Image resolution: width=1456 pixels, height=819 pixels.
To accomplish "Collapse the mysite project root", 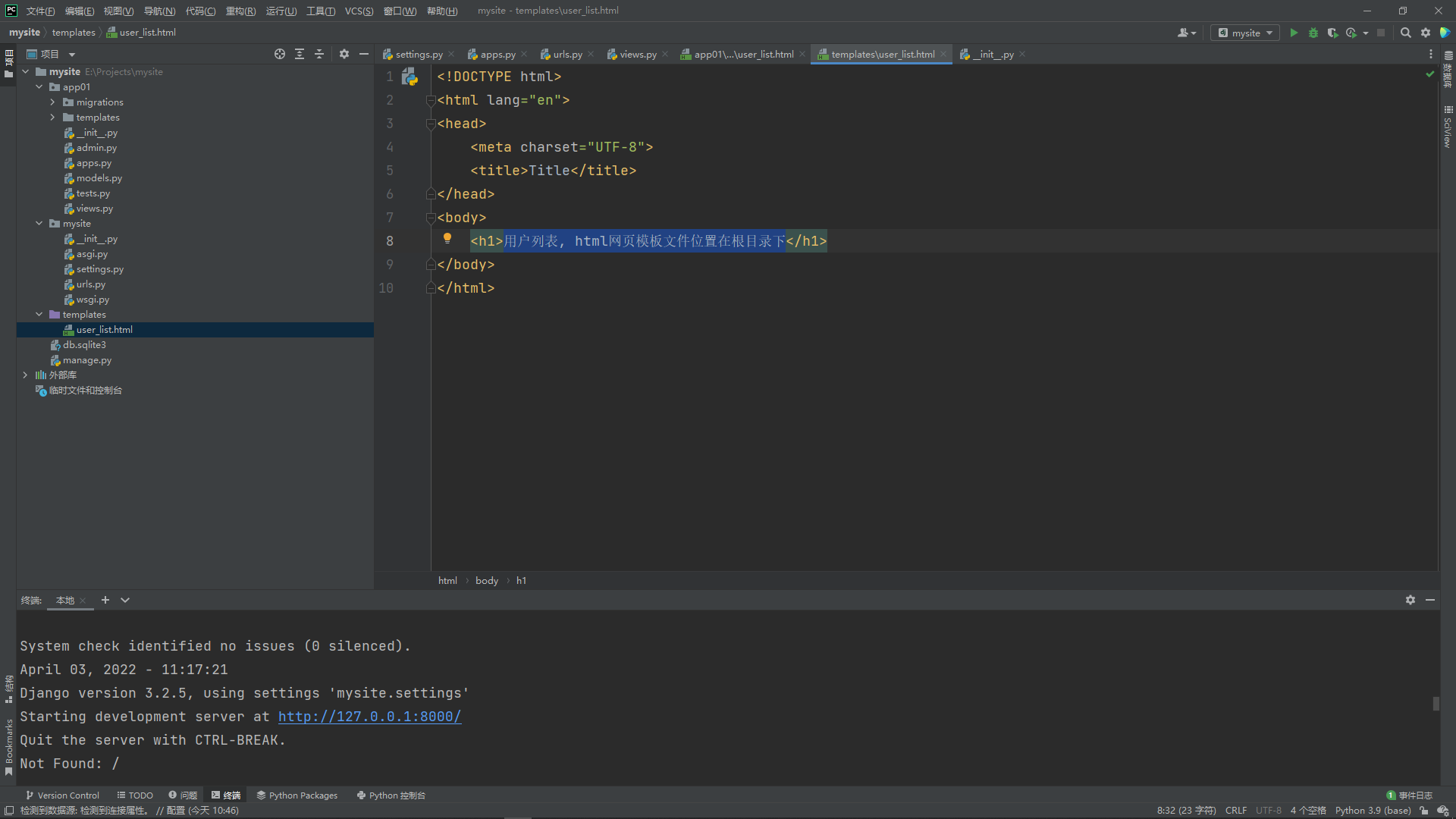I will point(26,72).
